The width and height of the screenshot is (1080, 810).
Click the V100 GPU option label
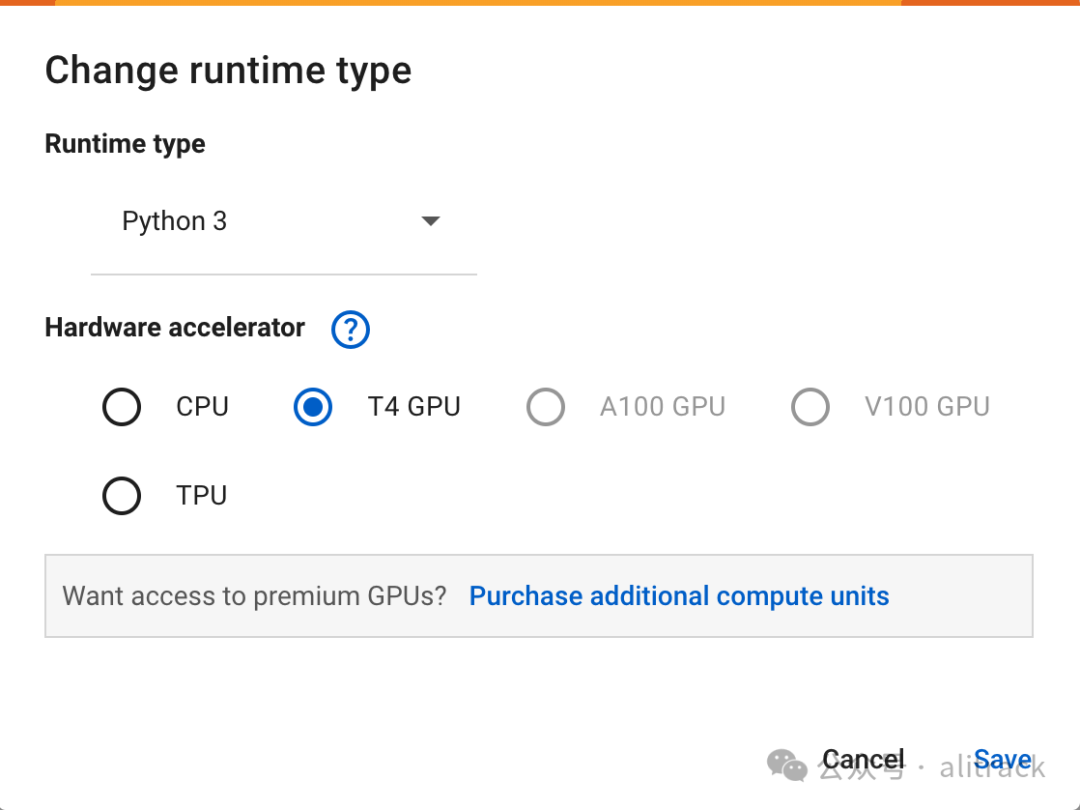[927, 407]
